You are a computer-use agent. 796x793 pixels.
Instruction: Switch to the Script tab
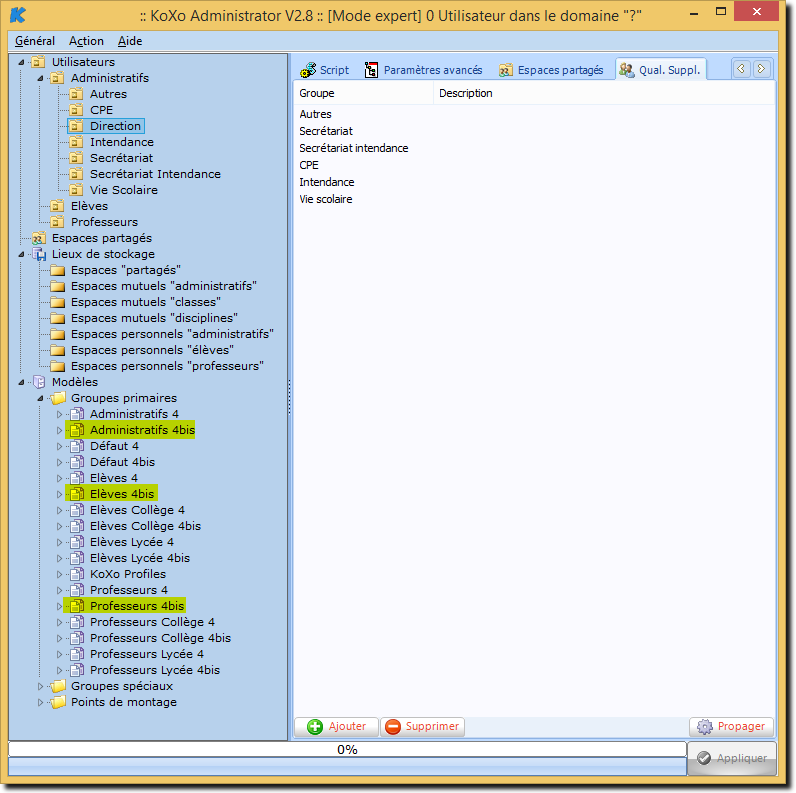point(325,70)
